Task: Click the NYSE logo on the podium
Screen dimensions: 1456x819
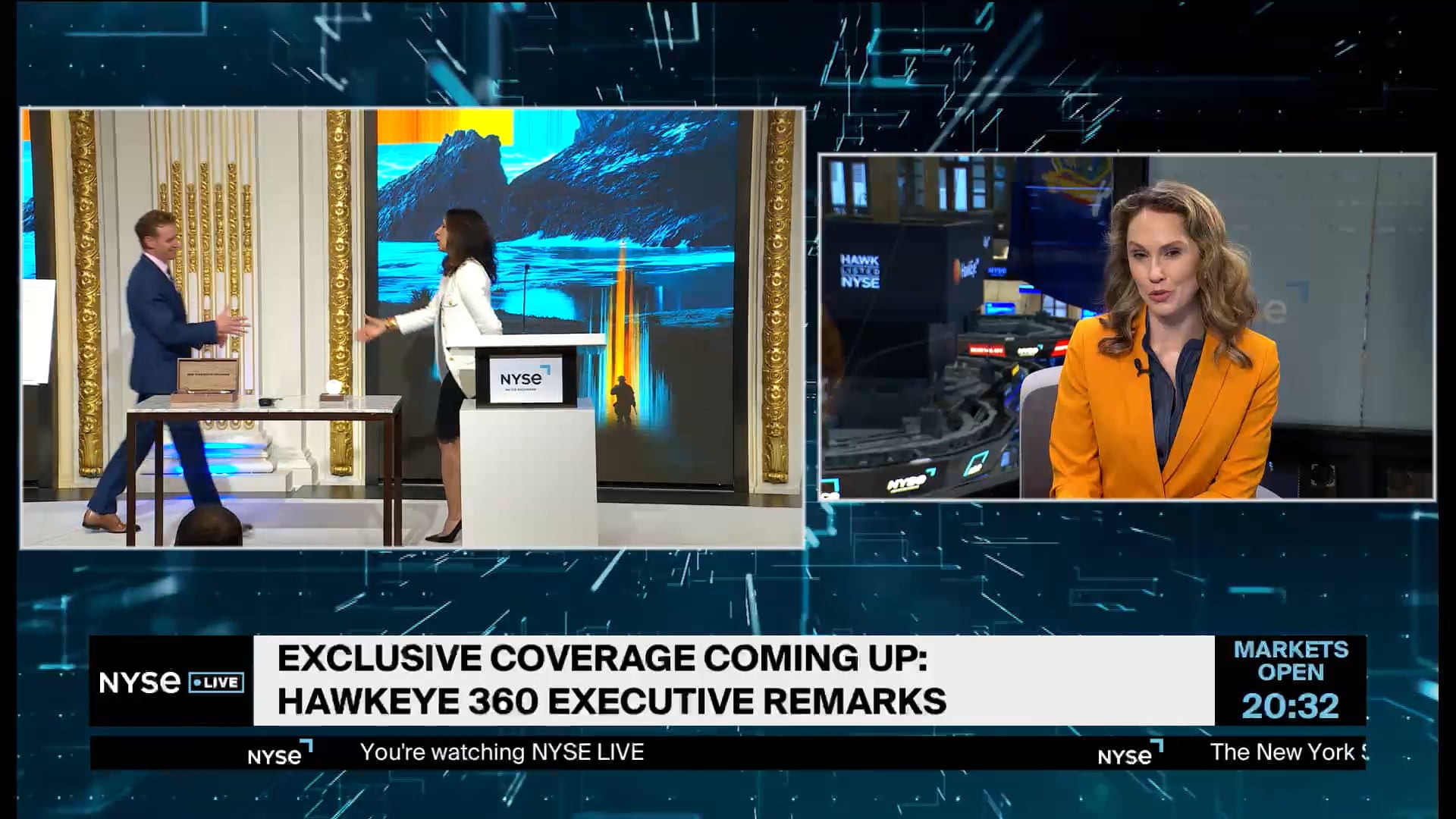Action: click(x=526, y=378)
